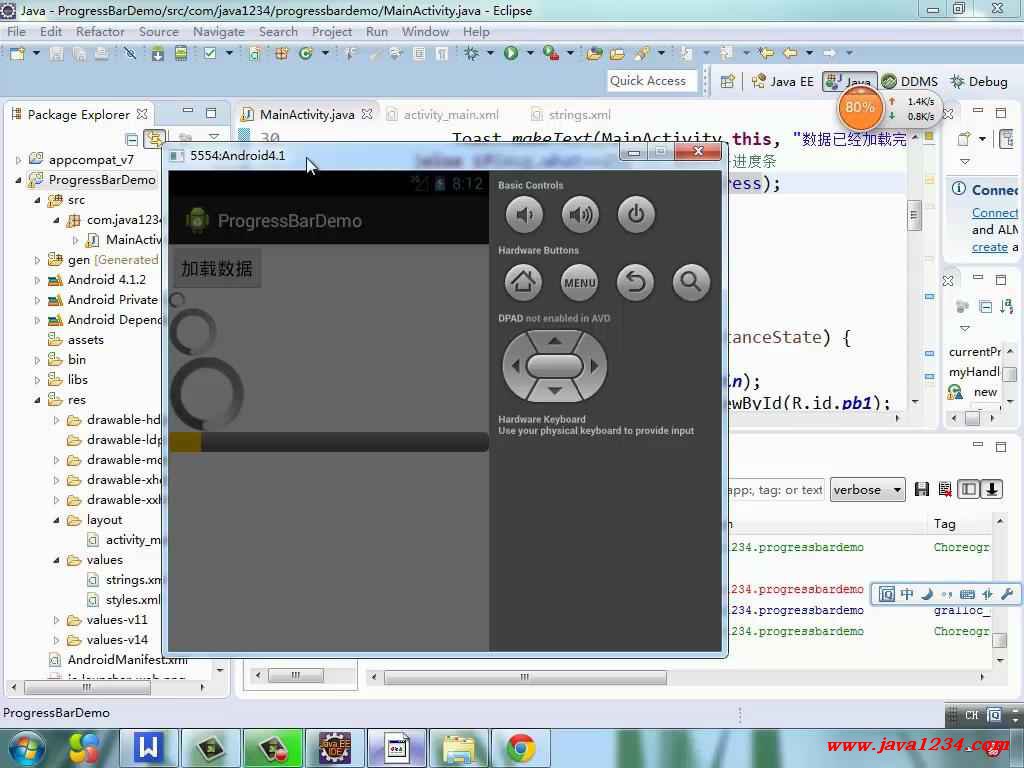Click the Run green play toolbar icon

point(511,53)
